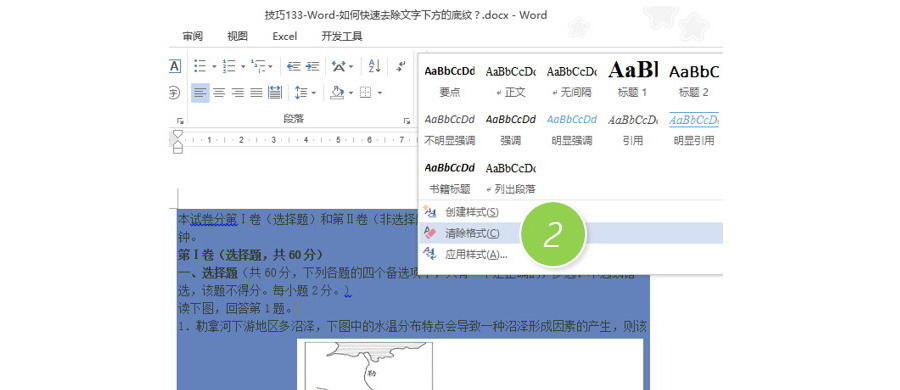Screen dimensions: 900x390
Task: Open borders dropdown arrow
Action: [x=379, y=93]
